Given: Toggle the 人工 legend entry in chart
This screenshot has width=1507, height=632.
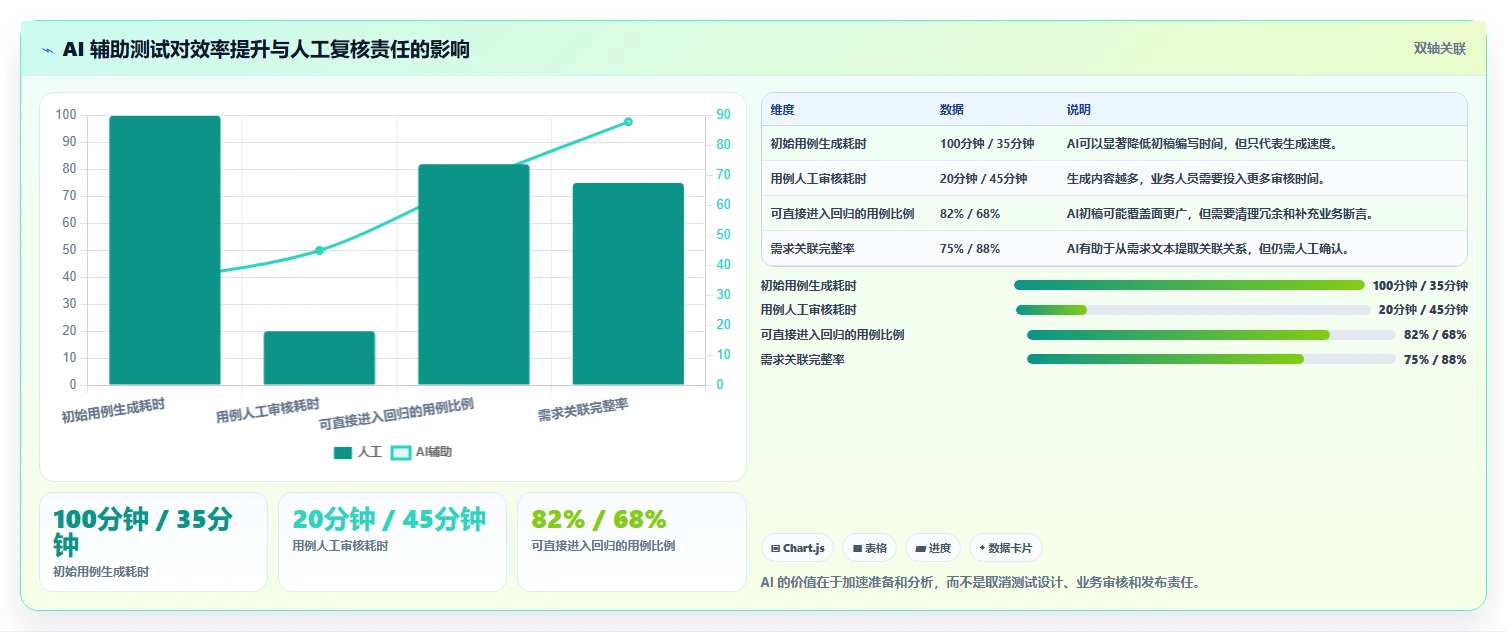Looking at the screenshot, I should [x=357, y=452].
